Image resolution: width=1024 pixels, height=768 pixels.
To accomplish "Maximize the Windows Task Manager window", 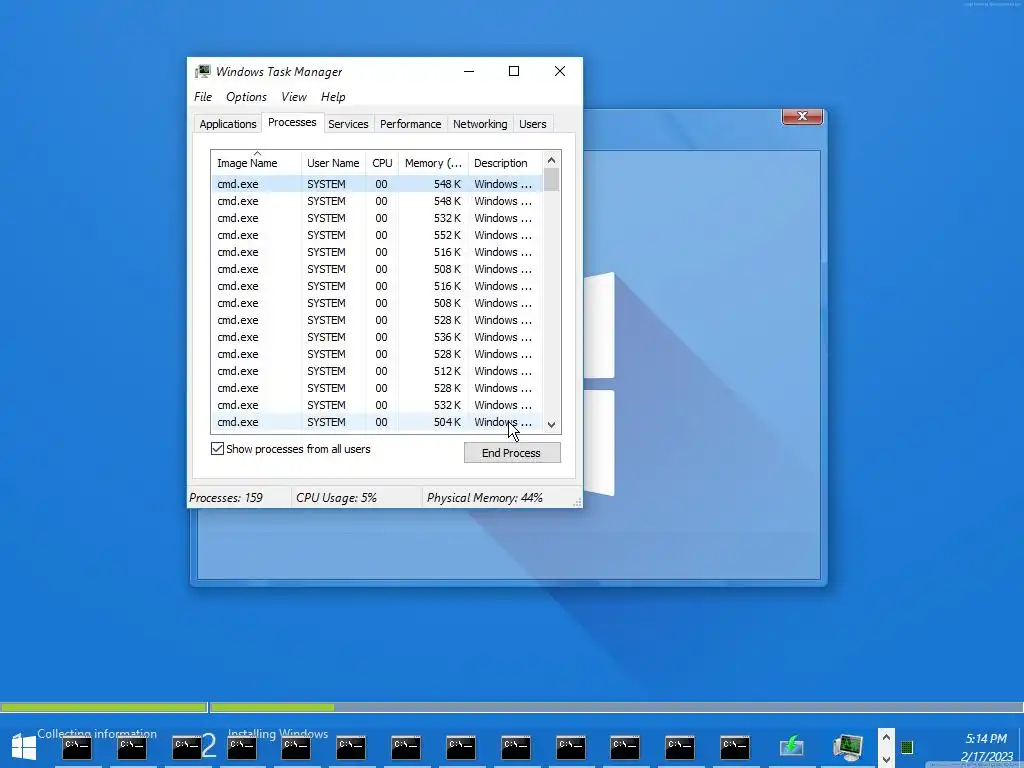I will (x=514, y=71).
